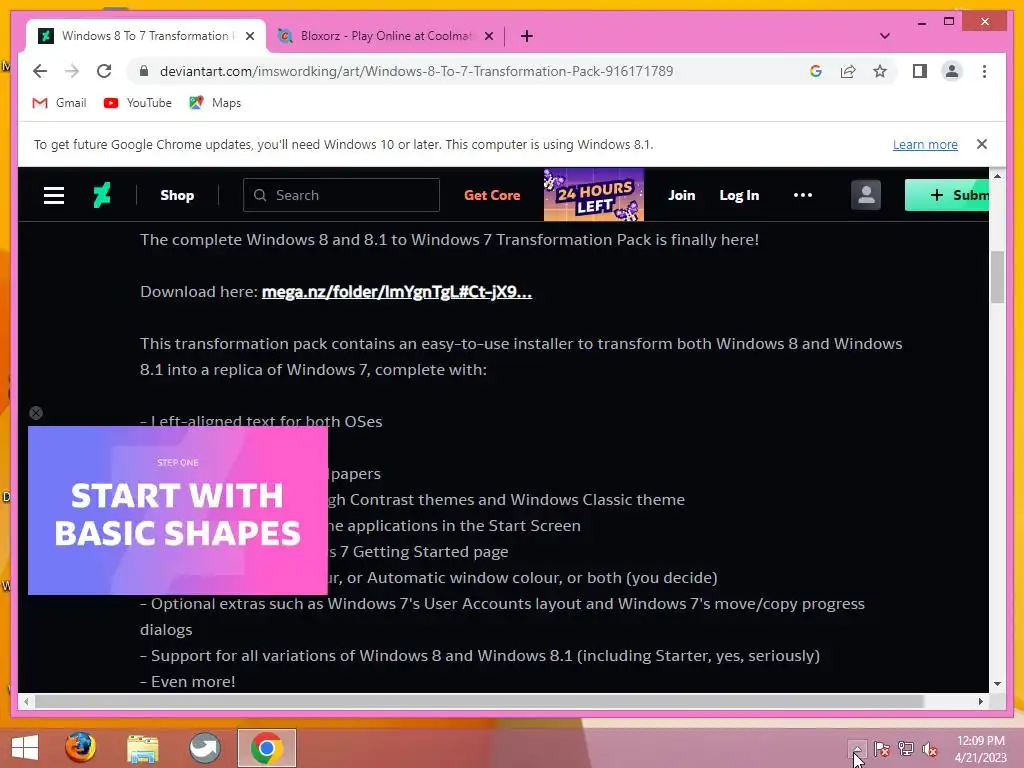Go back with the browser back arrow

point(40,71)
